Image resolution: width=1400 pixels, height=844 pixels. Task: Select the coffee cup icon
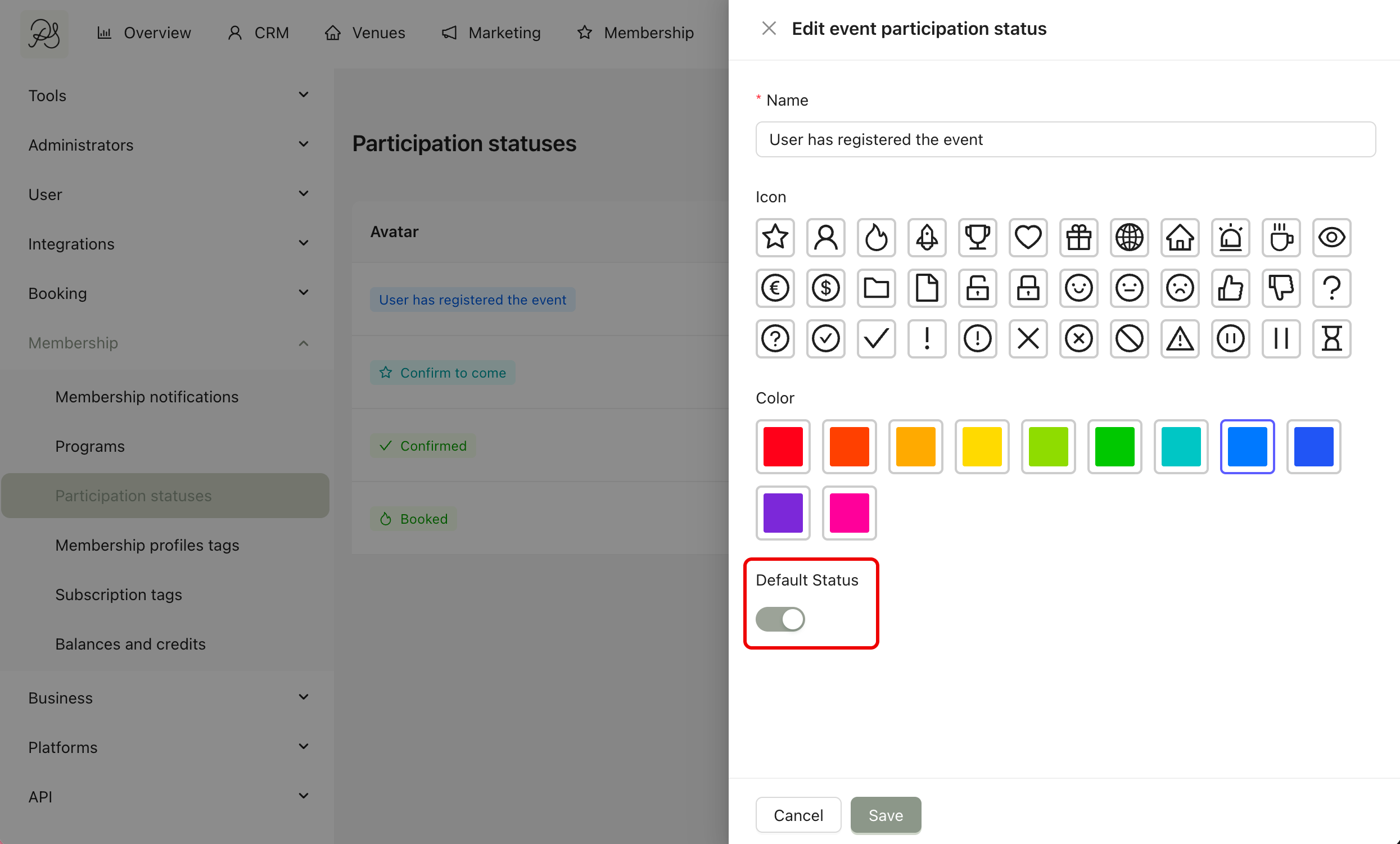[x=1281, y=238]
